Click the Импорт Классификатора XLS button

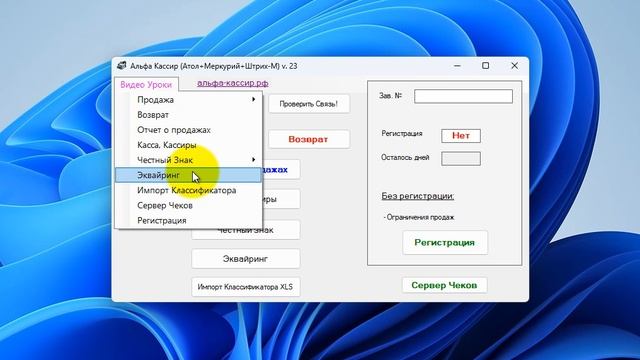tap(246, 287)
